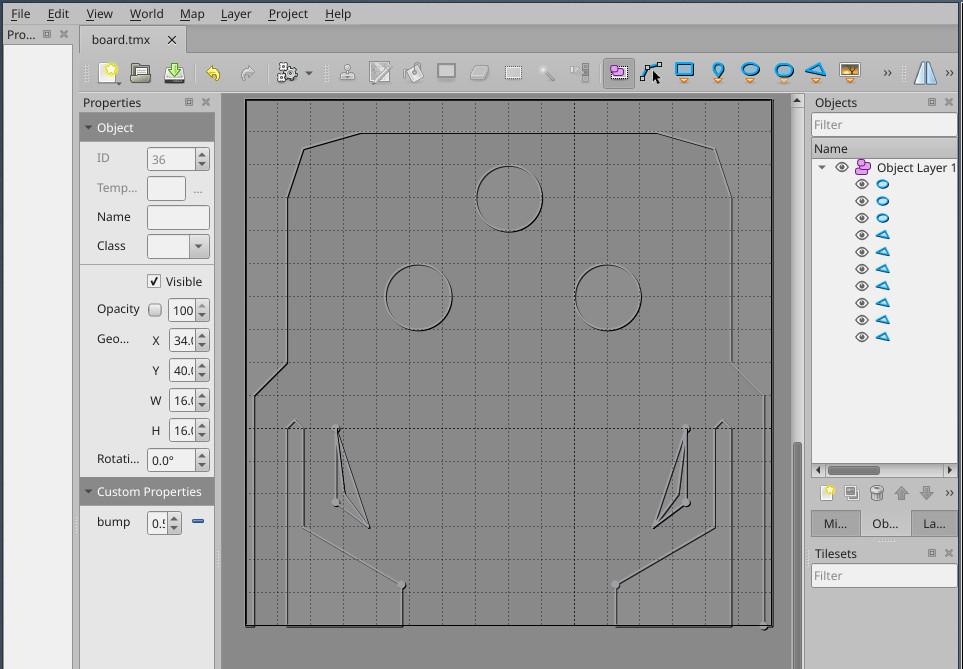The height and width of the screenshot is (669, 963).
Task: Activate the Insert Polygon tool
Action: [816, 73]
